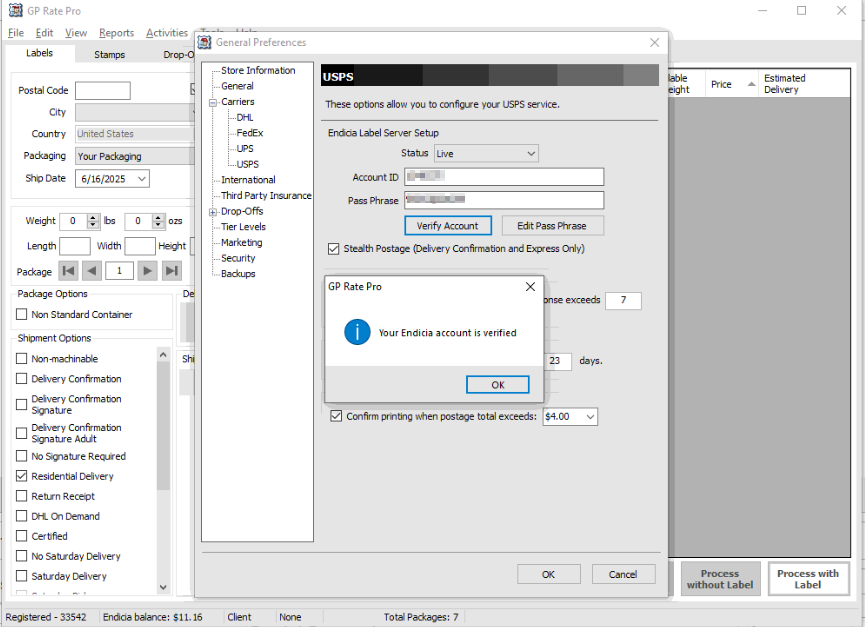Toggle Confirm printing when postage exceeds checkbox
The height and width of the screenshot is (627, 865).
click(x=336, y=416)
